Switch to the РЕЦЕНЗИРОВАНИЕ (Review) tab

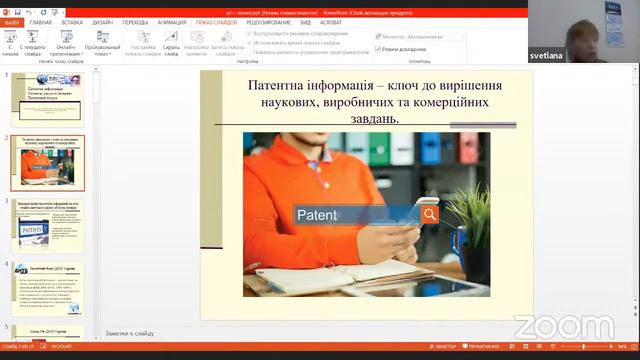tap(269, 22)
